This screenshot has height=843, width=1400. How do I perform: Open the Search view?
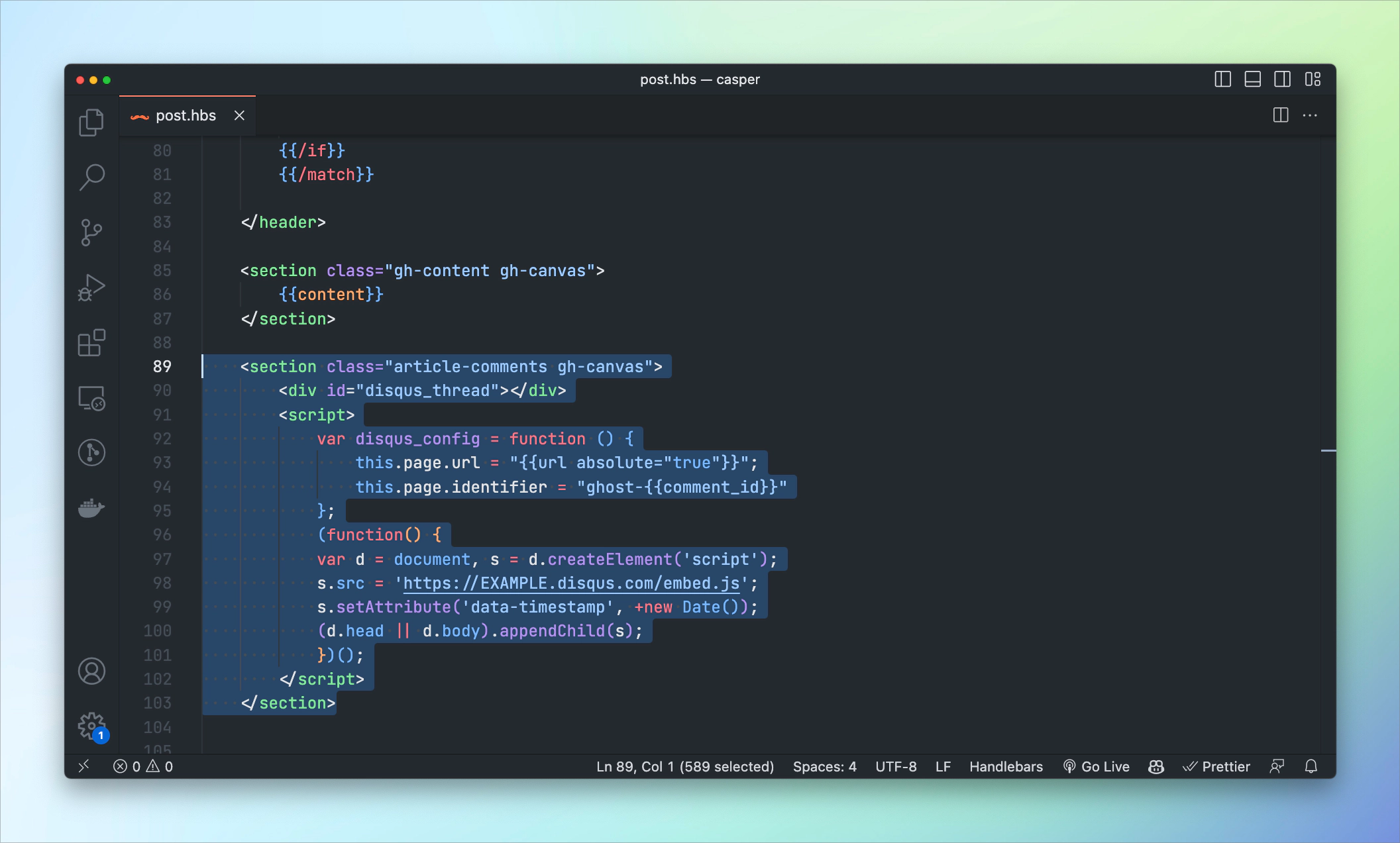pyautogui.click(x=91, y=177)
